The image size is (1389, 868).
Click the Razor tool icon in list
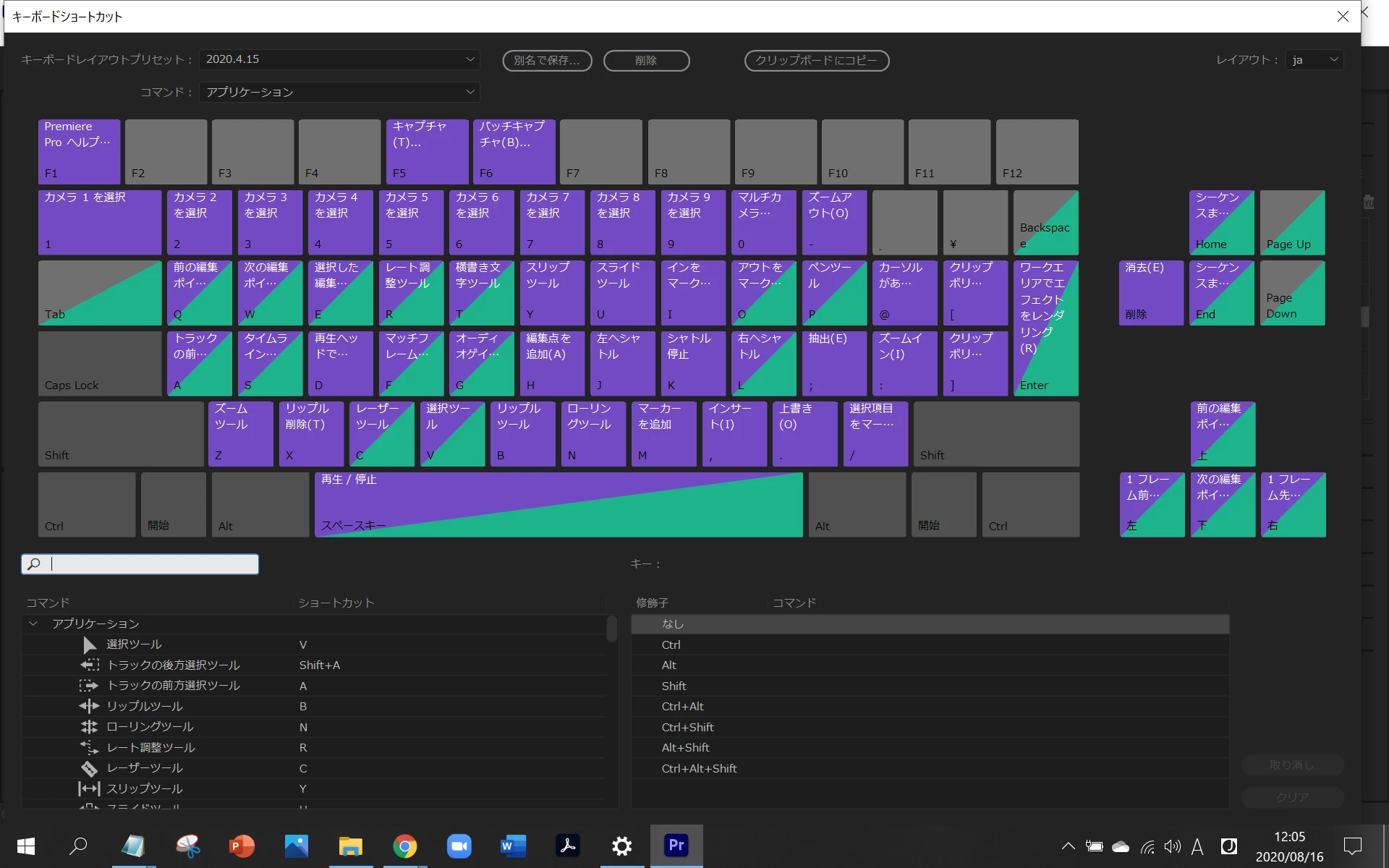(x=89, y=768)
